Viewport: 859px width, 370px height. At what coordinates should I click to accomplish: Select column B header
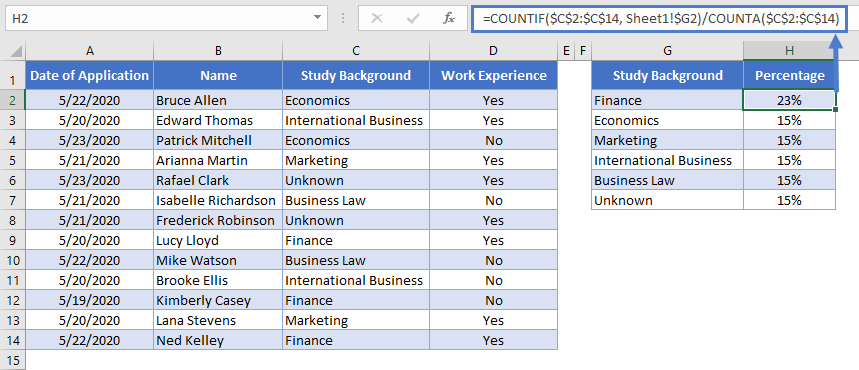(218, 51)
